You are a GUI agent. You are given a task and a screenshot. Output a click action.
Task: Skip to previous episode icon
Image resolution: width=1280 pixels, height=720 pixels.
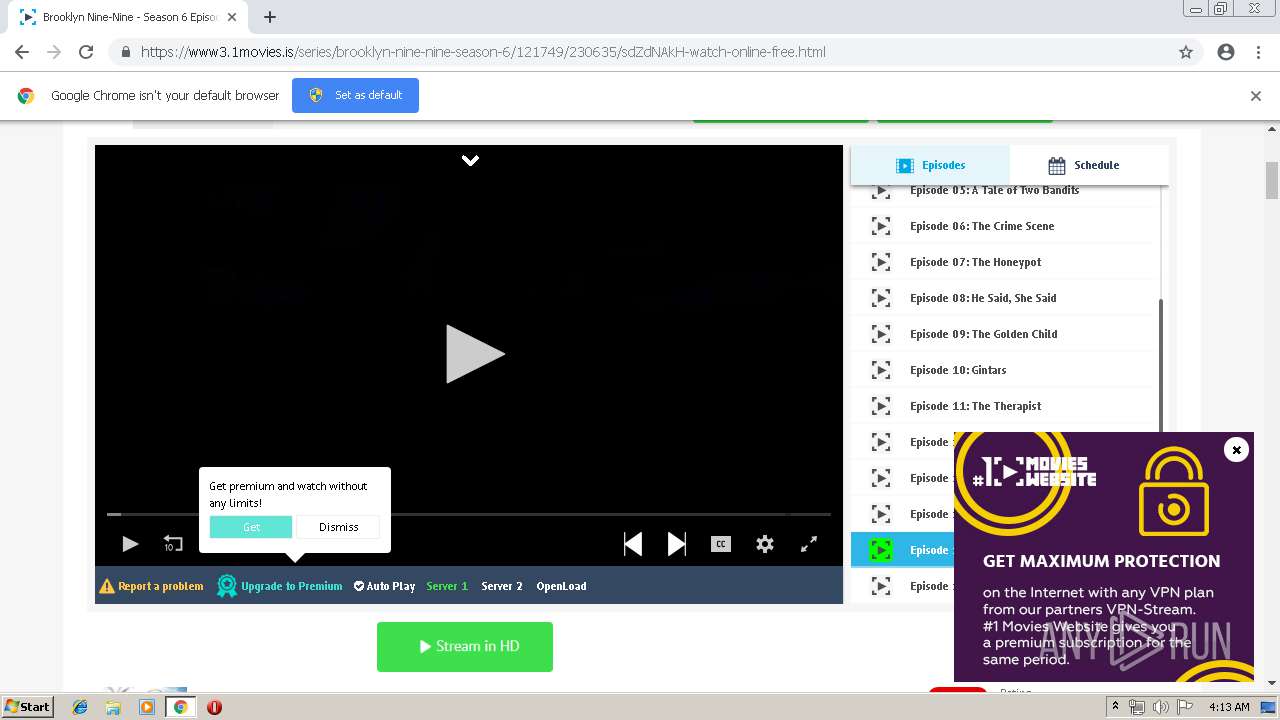click(633, 544)
